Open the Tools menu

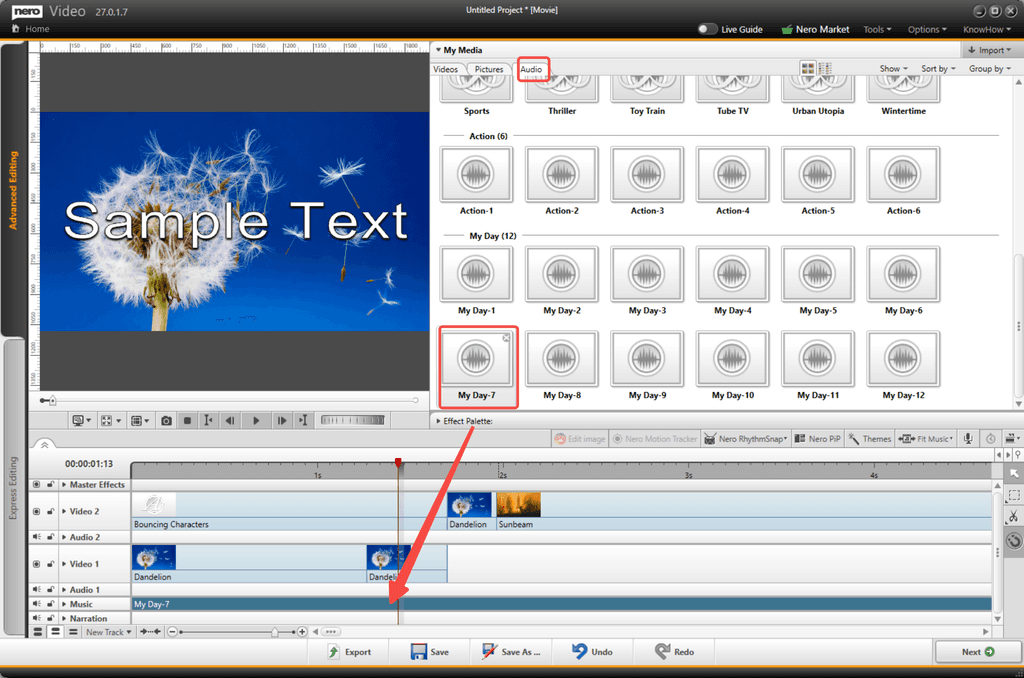[877, 29]
